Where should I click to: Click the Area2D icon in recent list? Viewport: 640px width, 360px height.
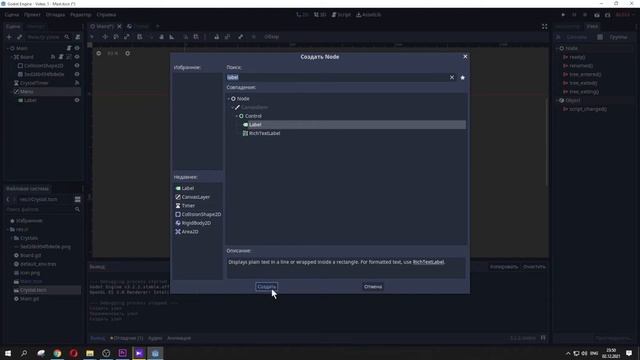click(x=178, y=231)
